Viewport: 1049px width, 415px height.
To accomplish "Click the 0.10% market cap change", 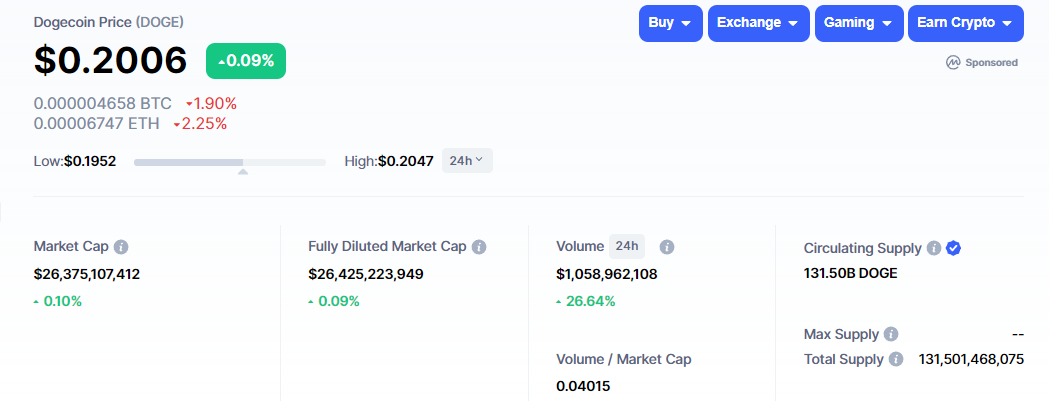I will coord(58,301).
